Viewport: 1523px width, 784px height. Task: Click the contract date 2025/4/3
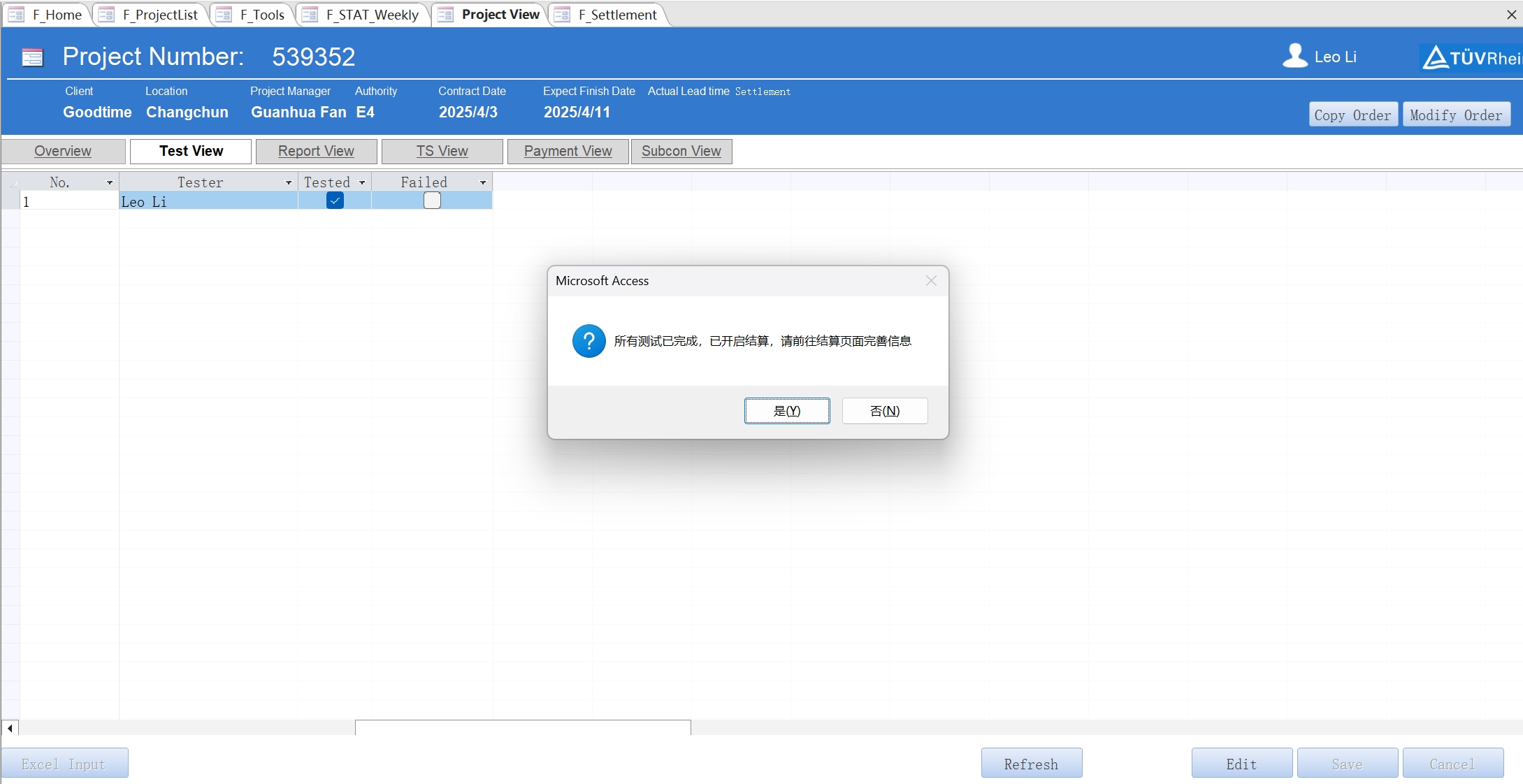pos(468,112)
